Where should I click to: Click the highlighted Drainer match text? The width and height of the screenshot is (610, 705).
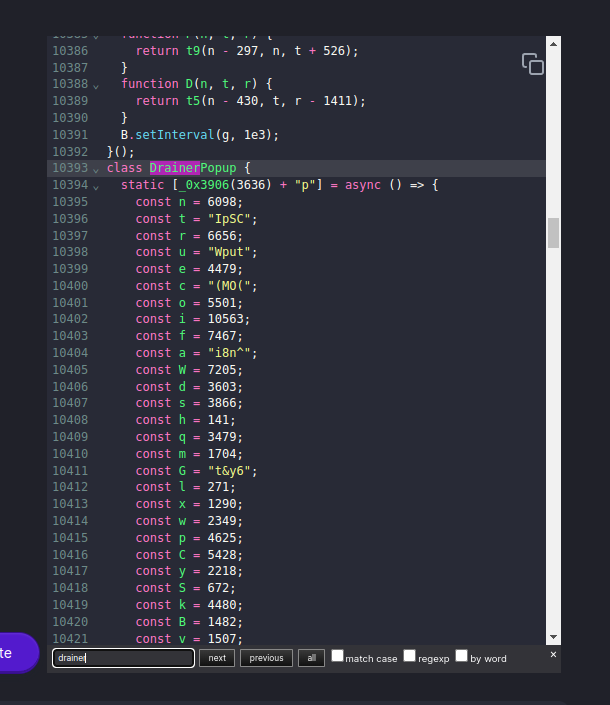pyautogui.click(x=174, y=168)
